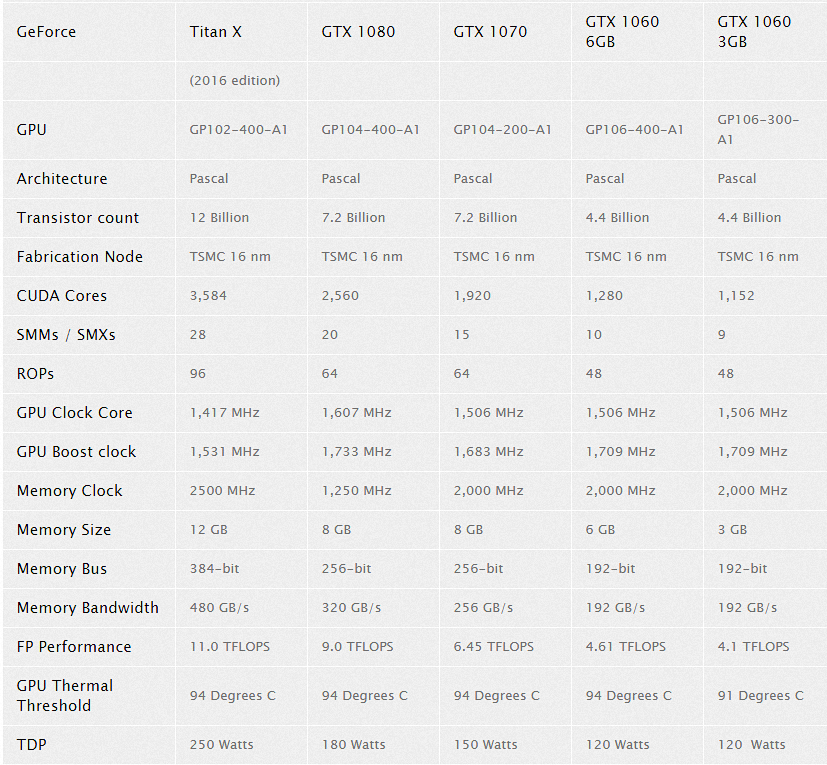
Task: Click the Memory Bandwidth row label
Action: (88, 608)
